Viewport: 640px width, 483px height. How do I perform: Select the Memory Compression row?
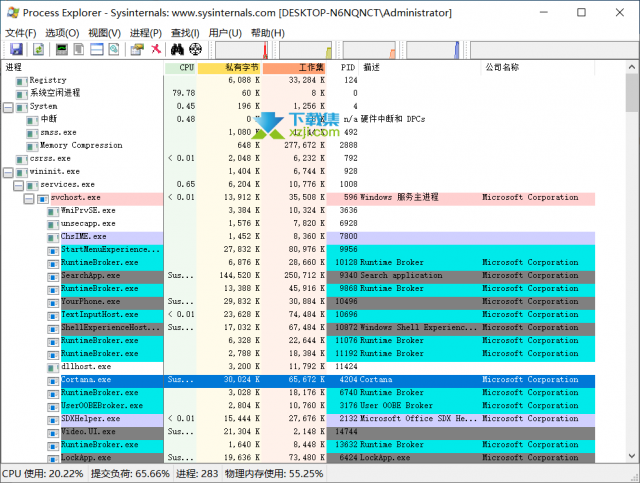tap(298, 145)
